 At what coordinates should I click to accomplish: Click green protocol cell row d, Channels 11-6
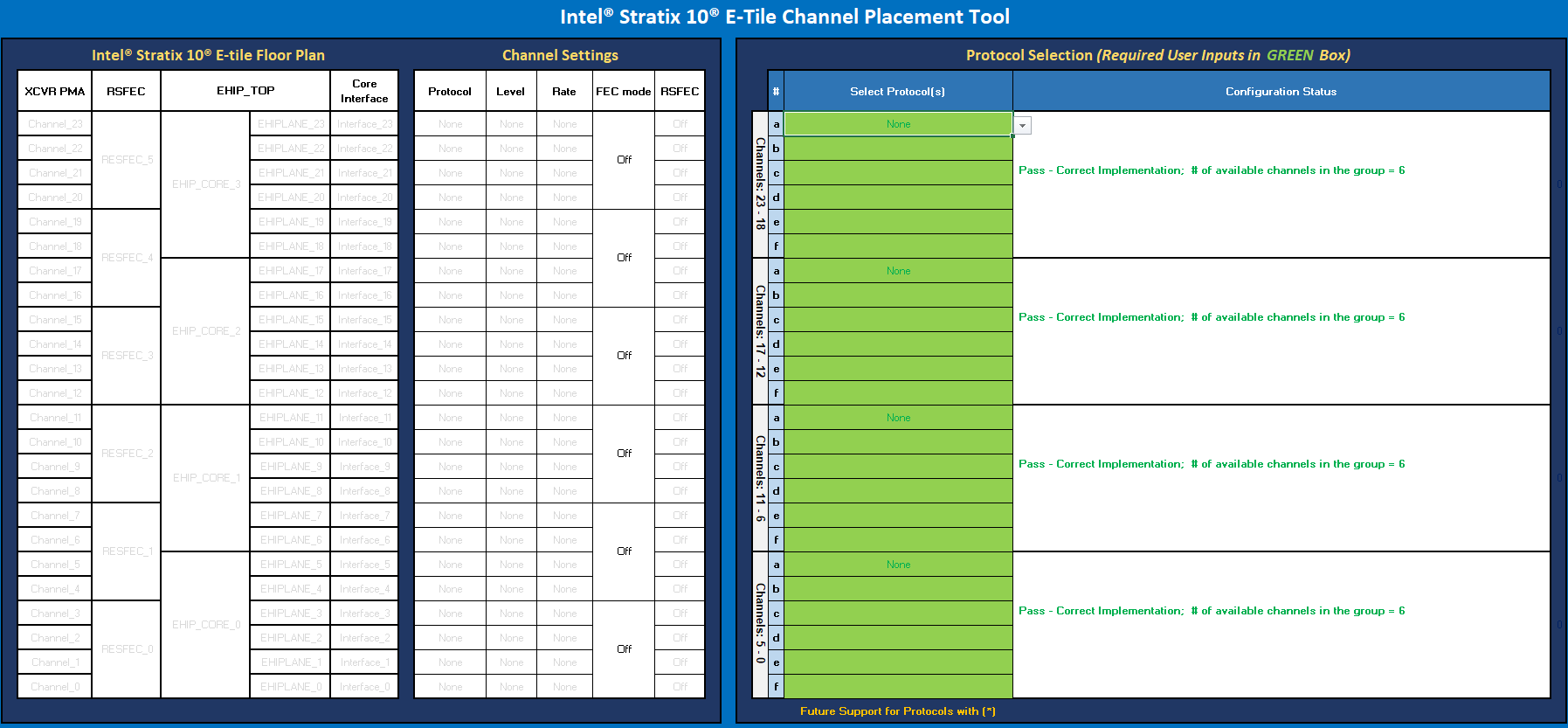898,491
